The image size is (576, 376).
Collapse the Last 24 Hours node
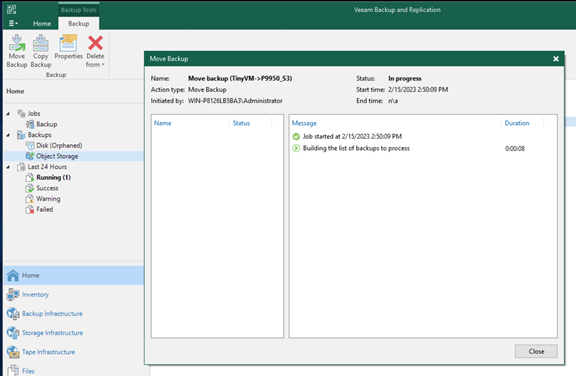tap(8, 167)
